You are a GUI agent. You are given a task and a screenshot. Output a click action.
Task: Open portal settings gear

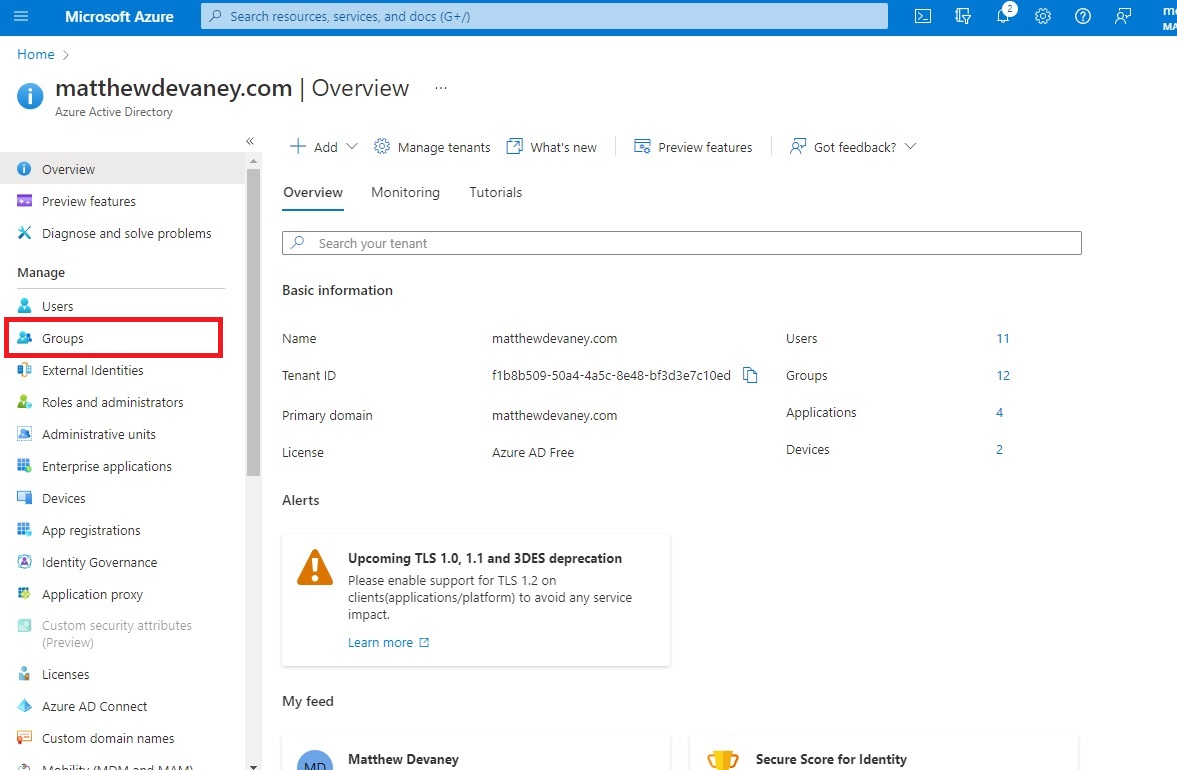(x=1043, y=16)
